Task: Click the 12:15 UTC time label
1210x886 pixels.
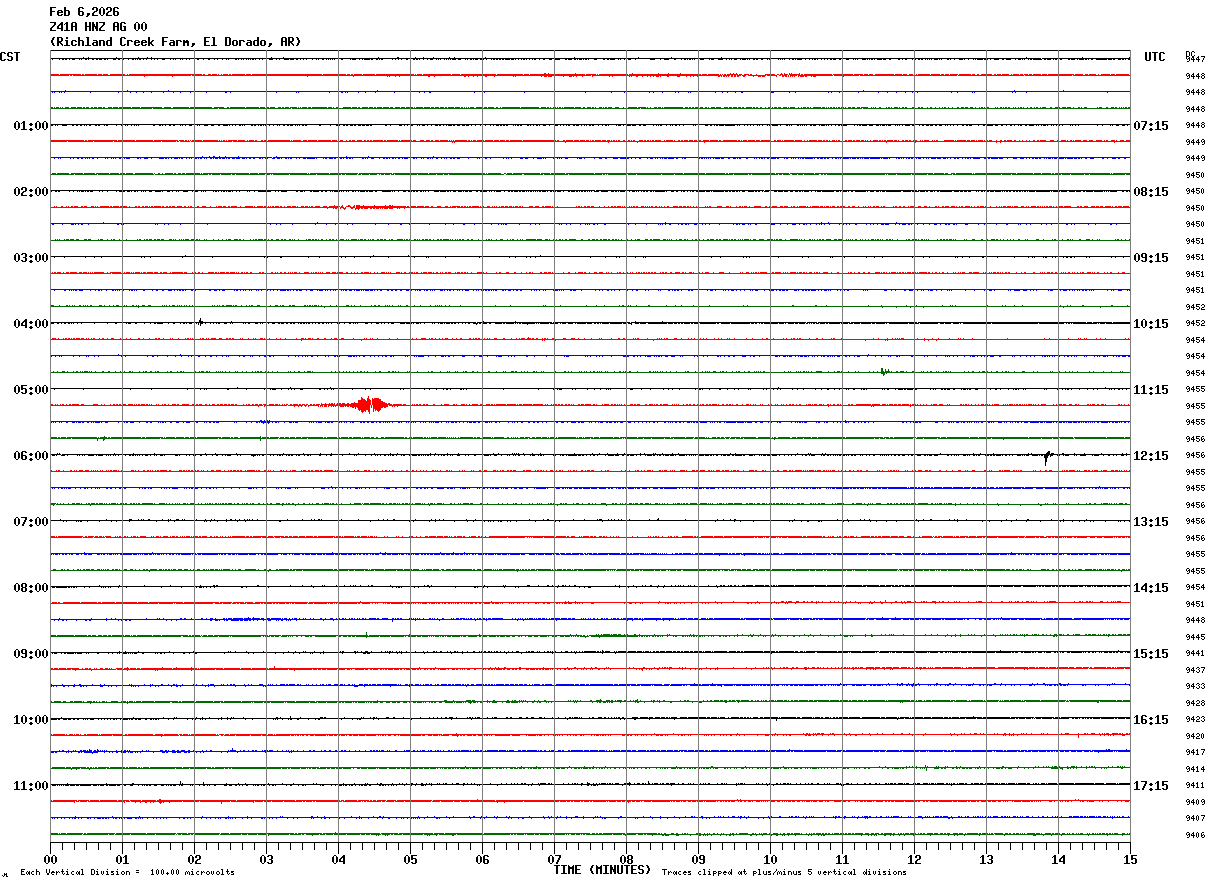Action: [x=1150, y=456]
